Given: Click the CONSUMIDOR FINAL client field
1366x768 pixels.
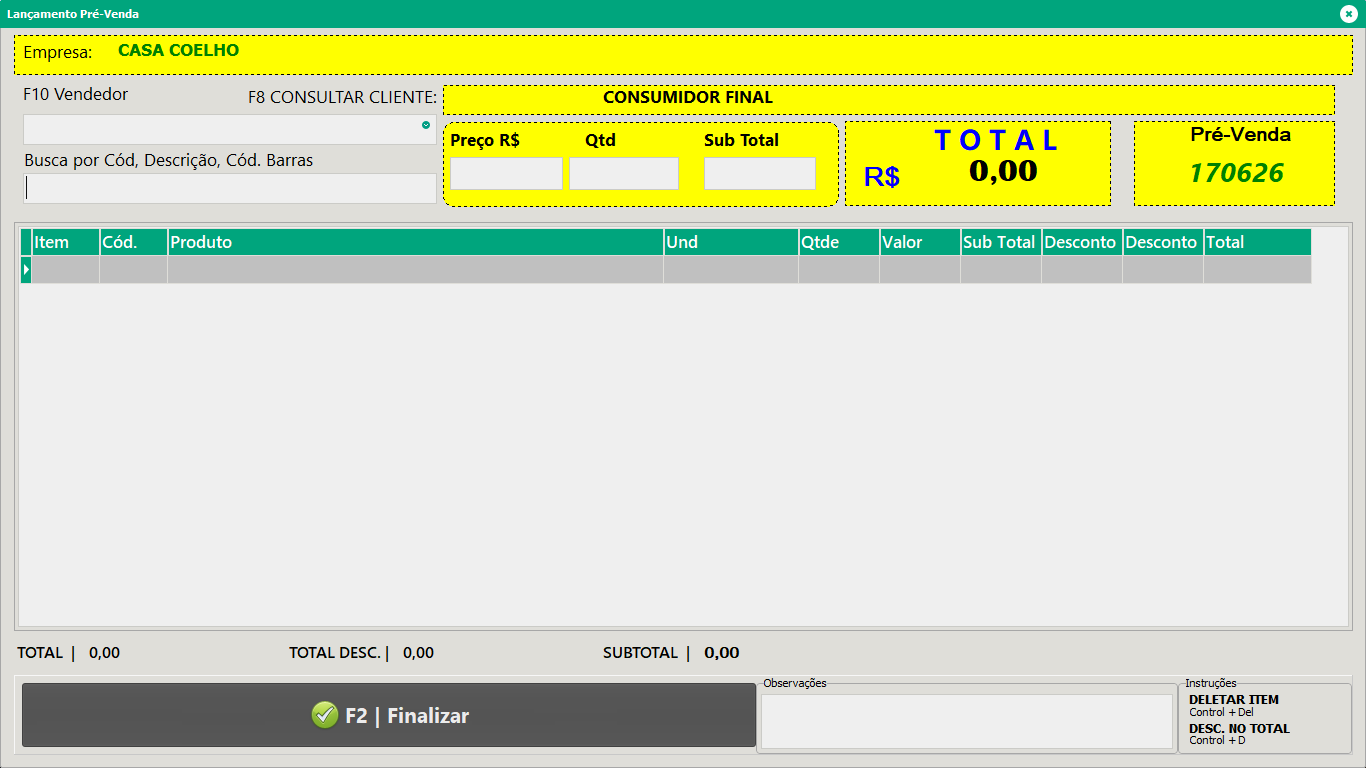Looking at the screenshot, I should [x=888, y=99].
